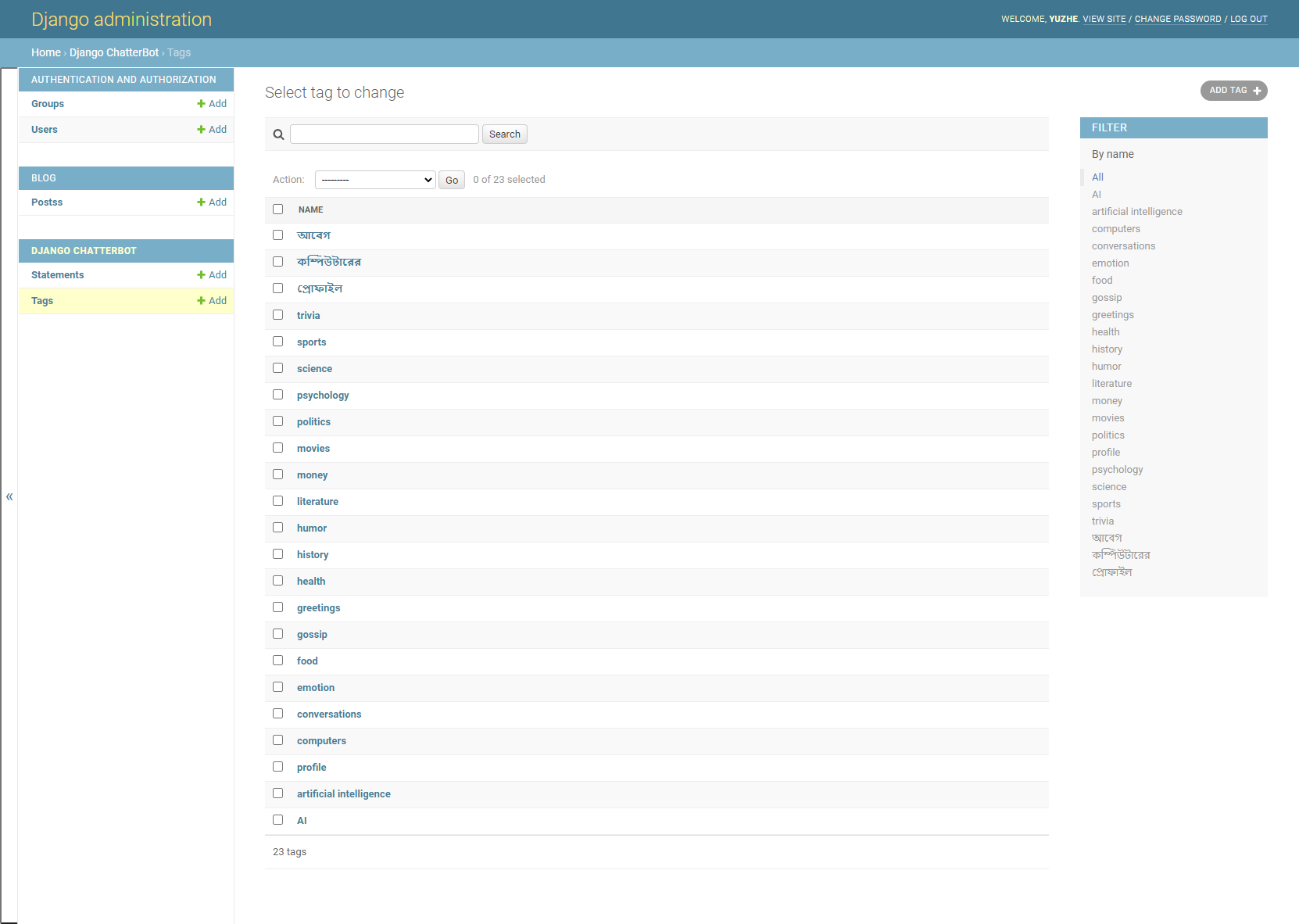The width and height of the screenshot is (1299, 924).
Task: Open the history tag entry
Action: (x=313, y=555)
